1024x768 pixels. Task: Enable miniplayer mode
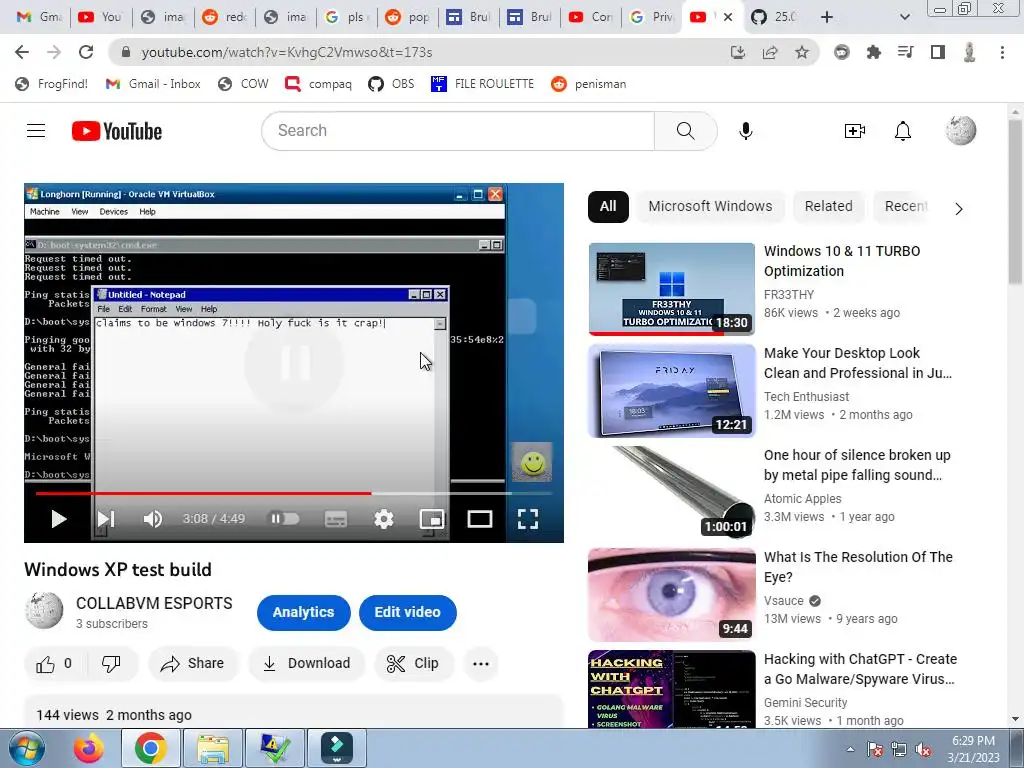pyautogui.click(x=432, y=519)
